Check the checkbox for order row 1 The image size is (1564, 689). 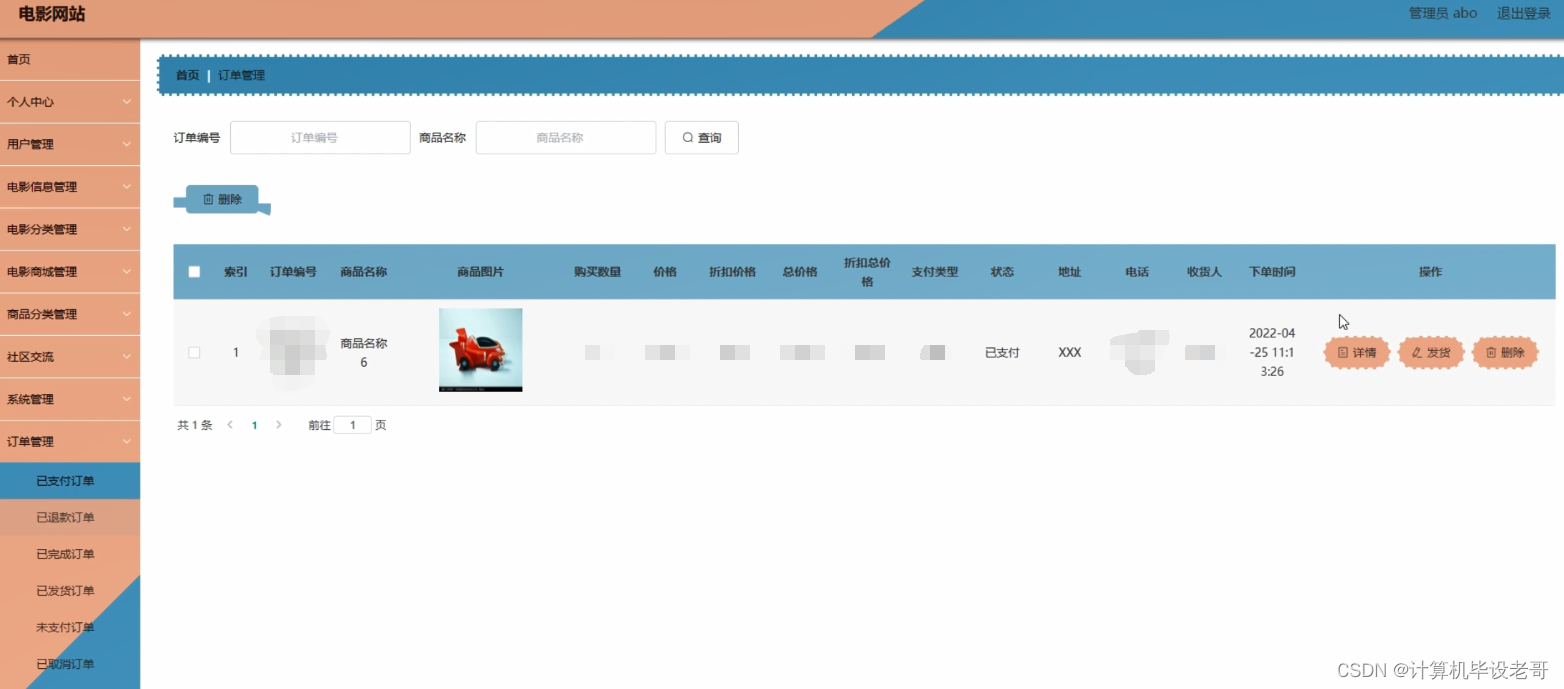point(194,352)
